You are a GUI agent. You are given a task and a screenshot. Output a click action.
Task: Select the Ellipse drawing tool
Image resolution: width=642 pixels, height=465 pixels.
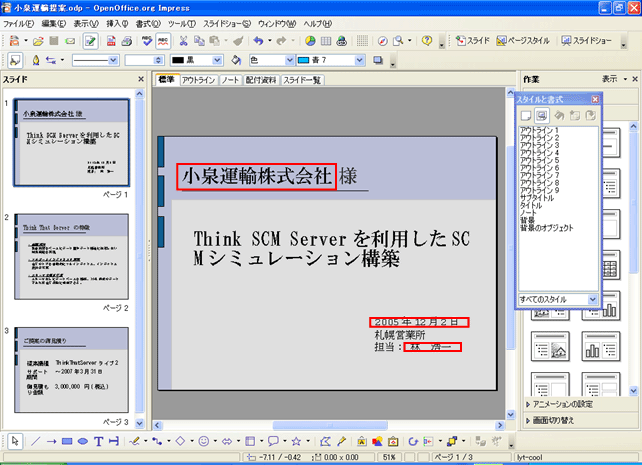point(83,440)
